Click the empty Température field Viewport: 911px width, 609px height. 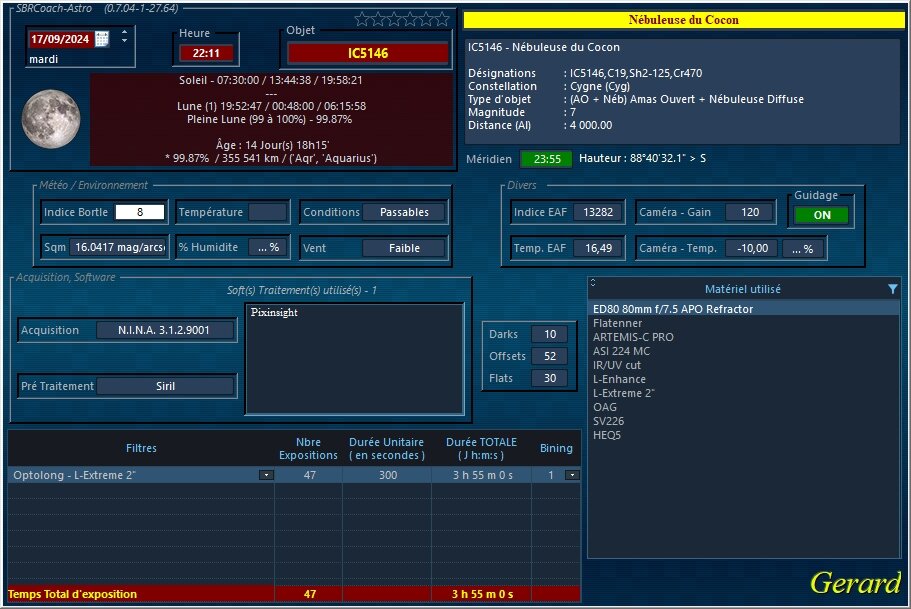pos(268,212)
